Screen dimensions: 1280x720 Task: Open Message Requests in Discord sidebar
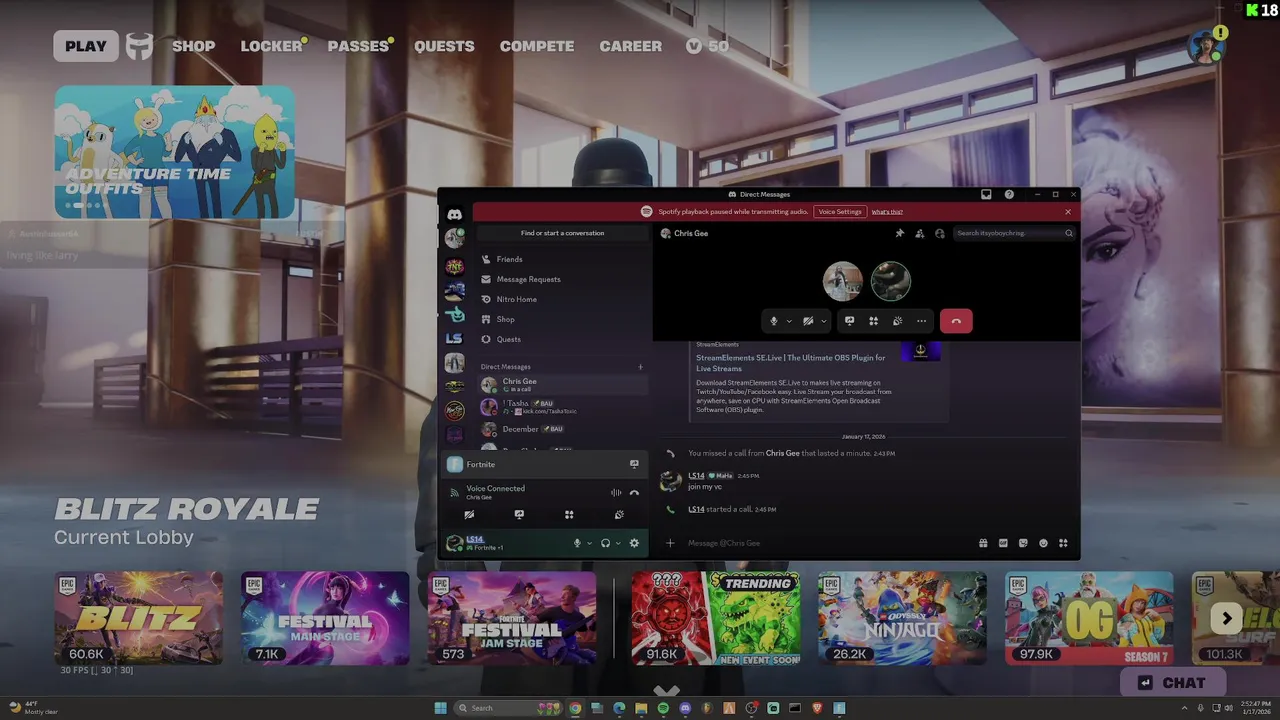point(562,279)
